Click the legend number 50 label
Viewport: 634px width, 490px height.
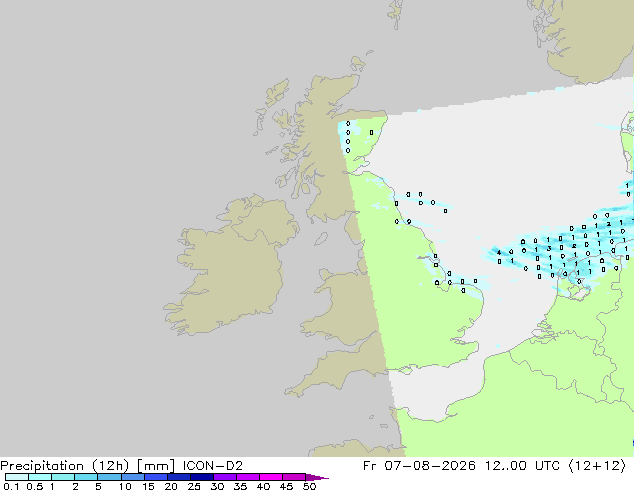[x=310, y=486]
